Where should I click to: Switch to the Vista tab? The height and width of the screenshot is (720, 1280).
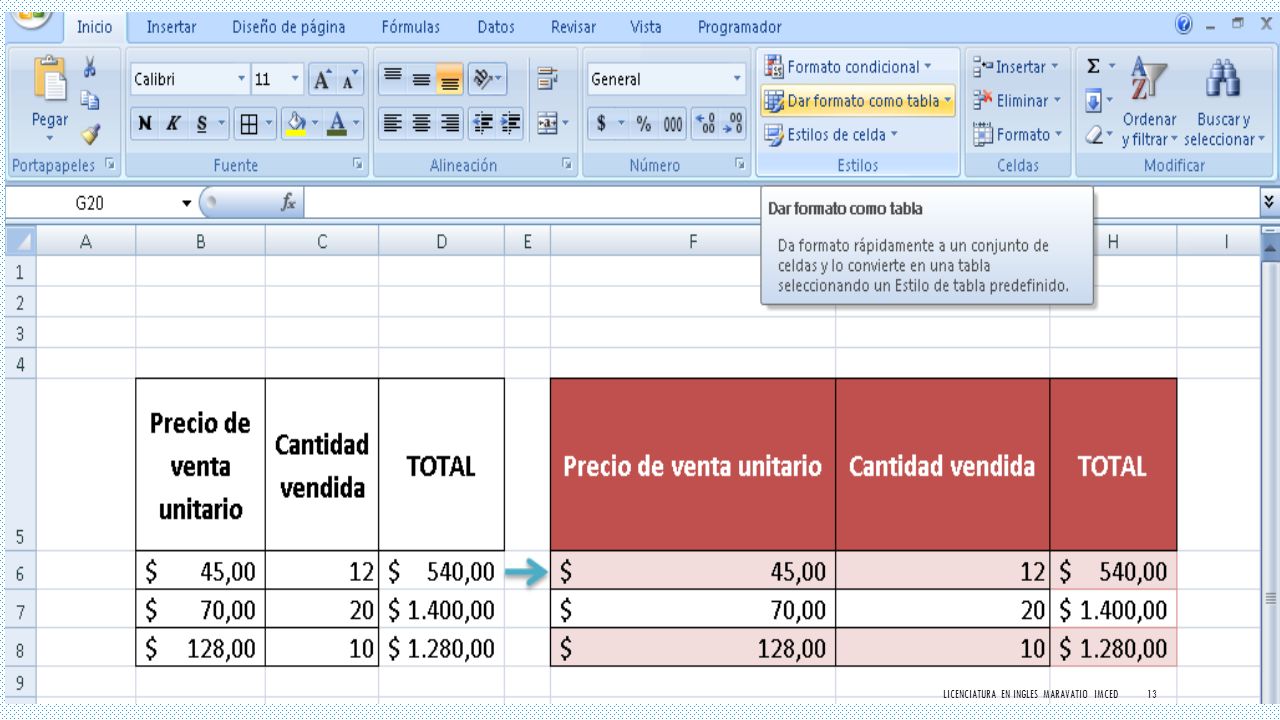[x=646, y=27]
